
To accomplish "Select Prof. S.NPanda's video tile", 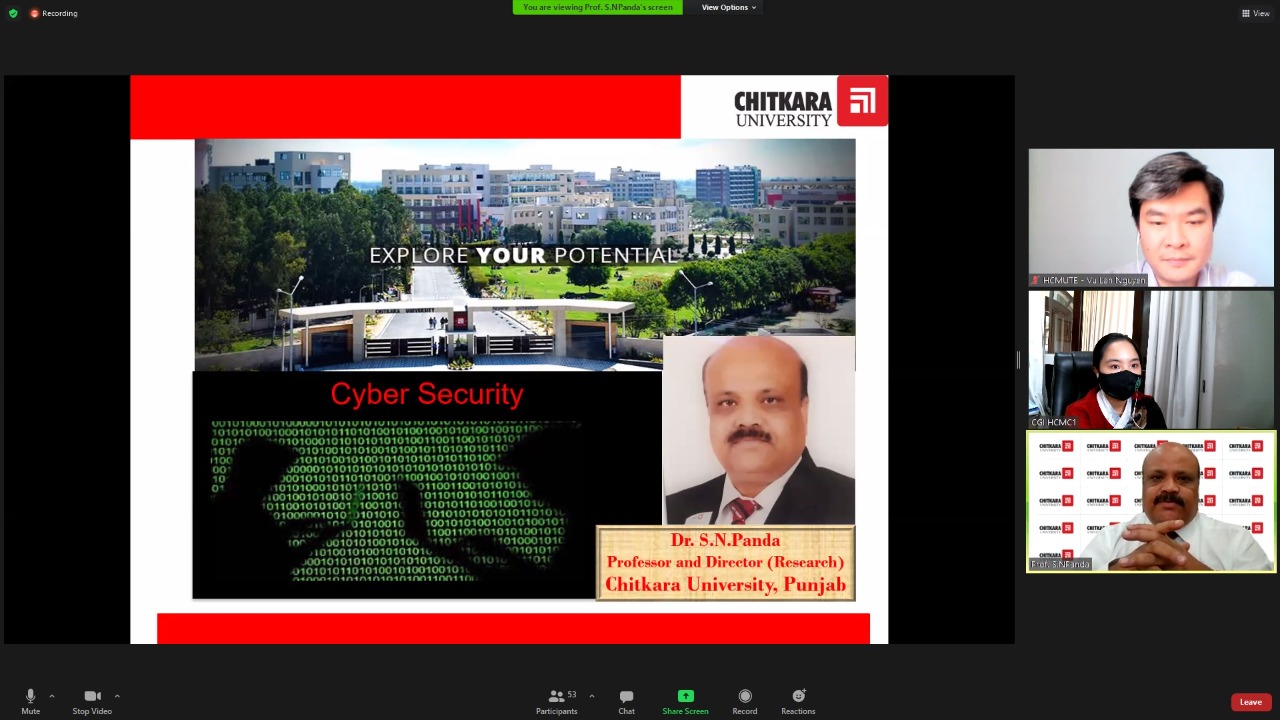I will (1151, 502).
